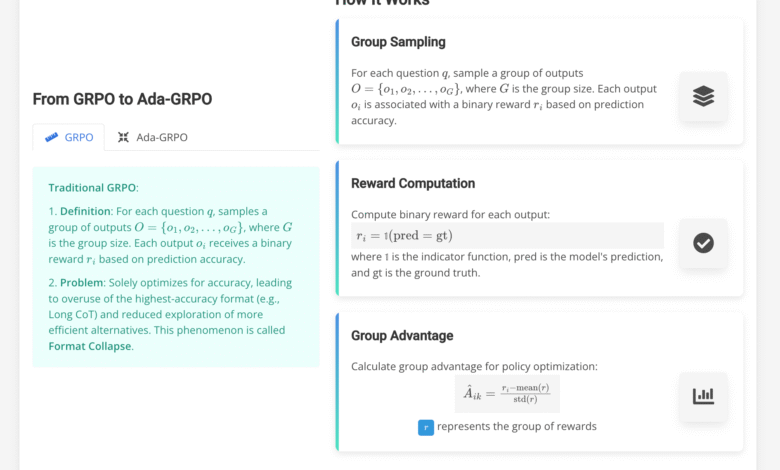Click the Group Sampling card heading
780x470 pixels.
pyautogui.click(x=398, y=42)
